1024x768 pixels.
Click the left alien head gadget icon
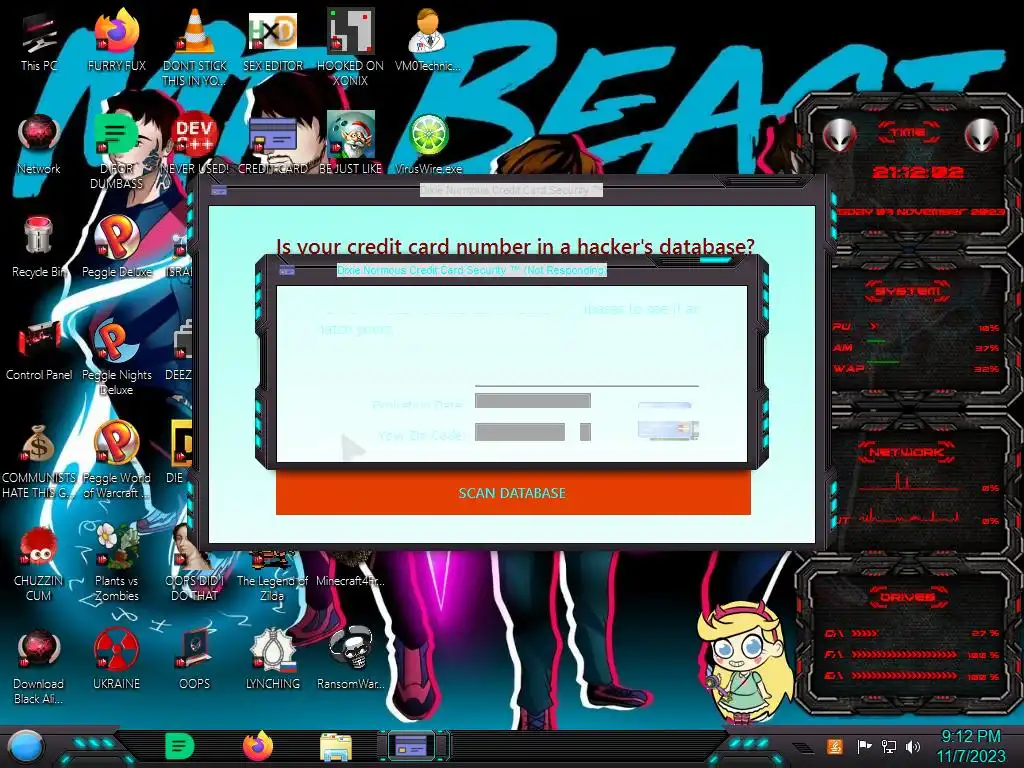pos(840,136)
